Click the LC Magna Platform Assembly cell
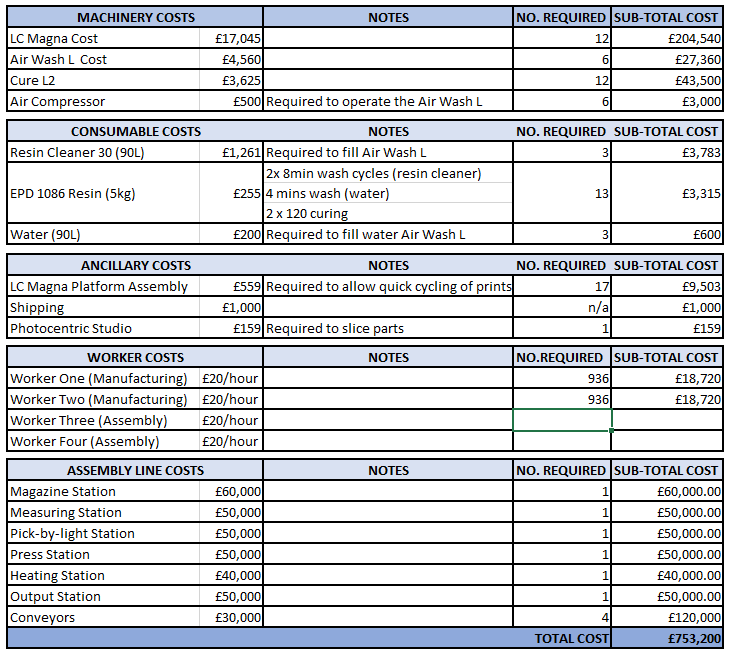729x655 pixels. (x=104, y=286)
